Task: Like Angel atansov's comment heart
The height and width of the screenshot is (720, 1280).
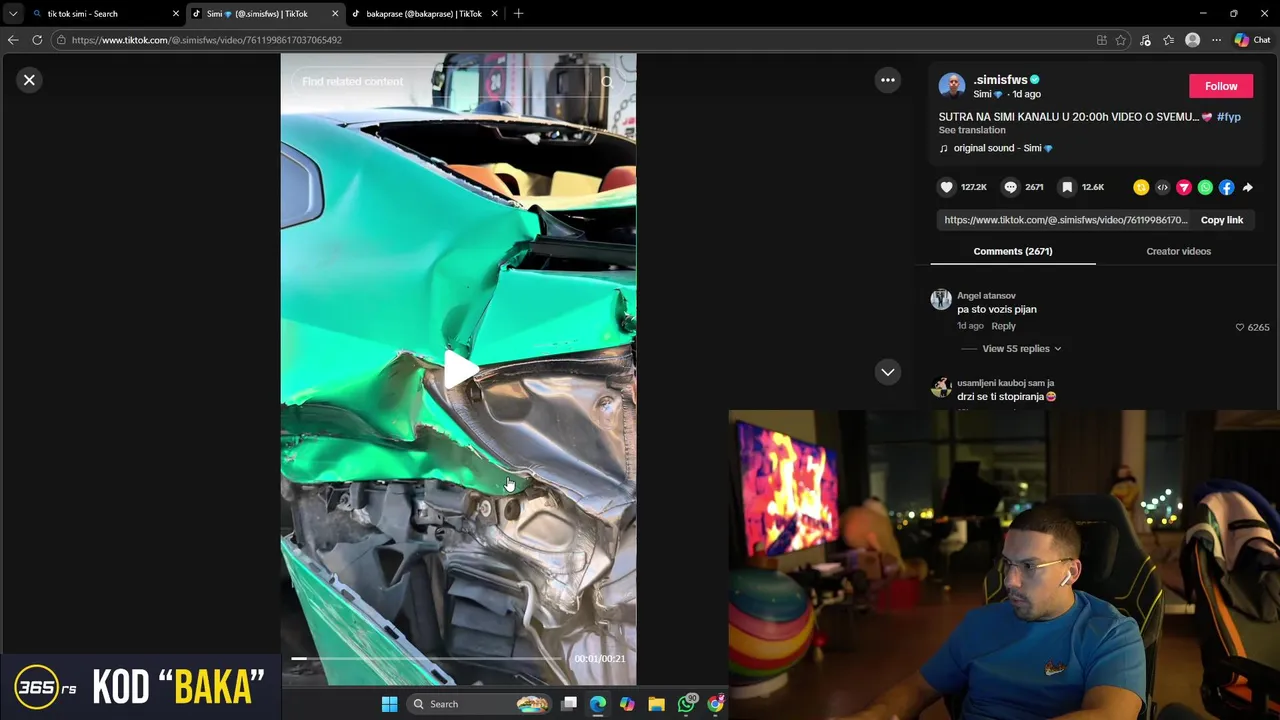Action: 1240,327
